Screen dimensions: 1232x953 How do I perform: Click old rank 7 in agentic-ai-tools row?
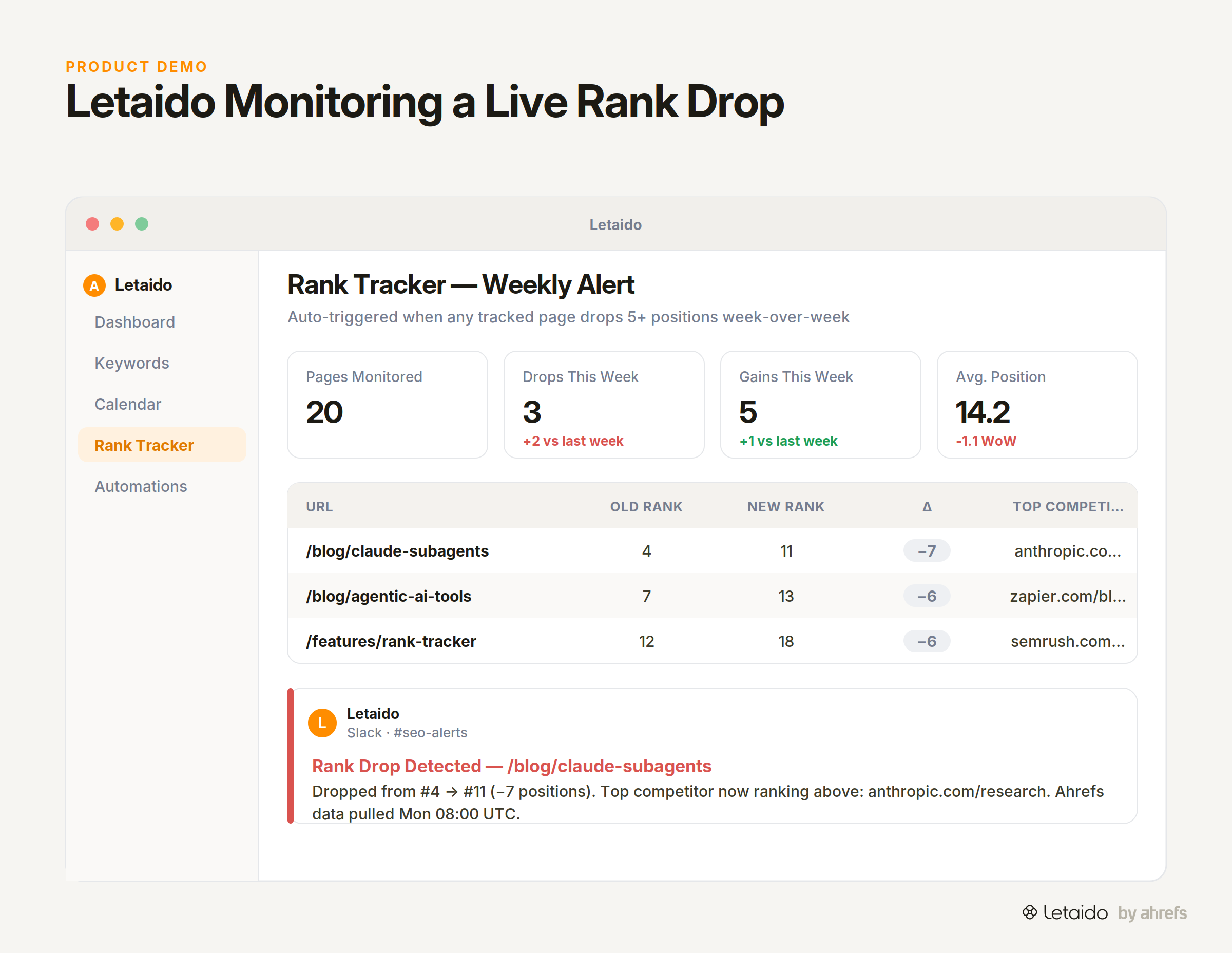coord(646,597)
